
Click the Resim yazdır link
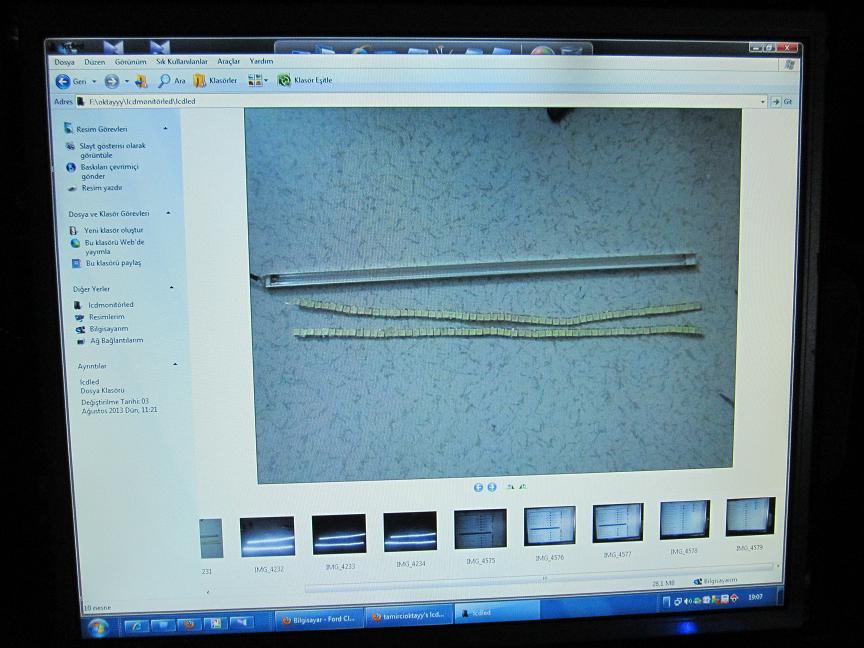click(x=102, y=188)
